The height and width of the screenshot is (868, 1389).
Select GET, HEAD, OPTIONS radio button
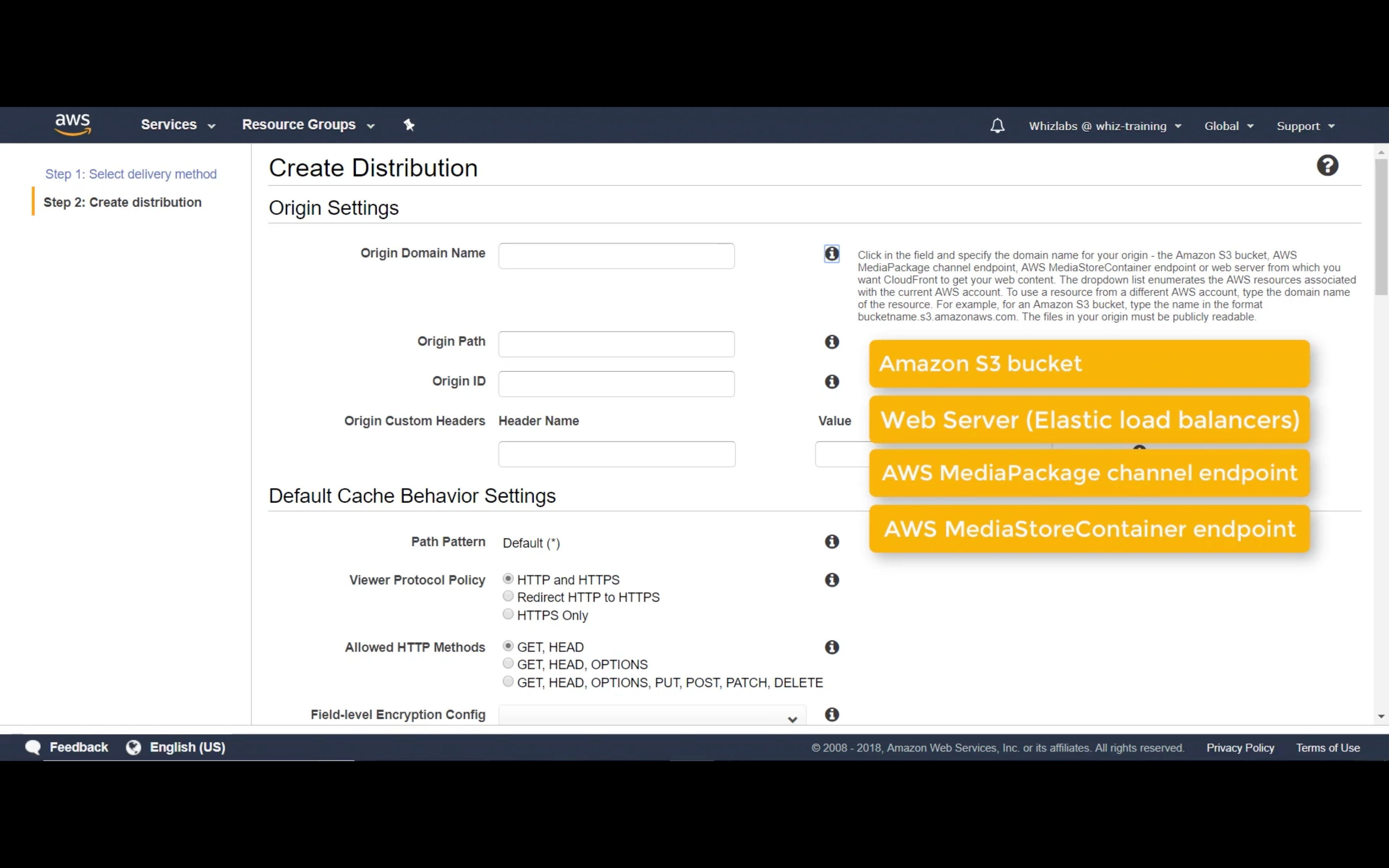coord(508,664)
